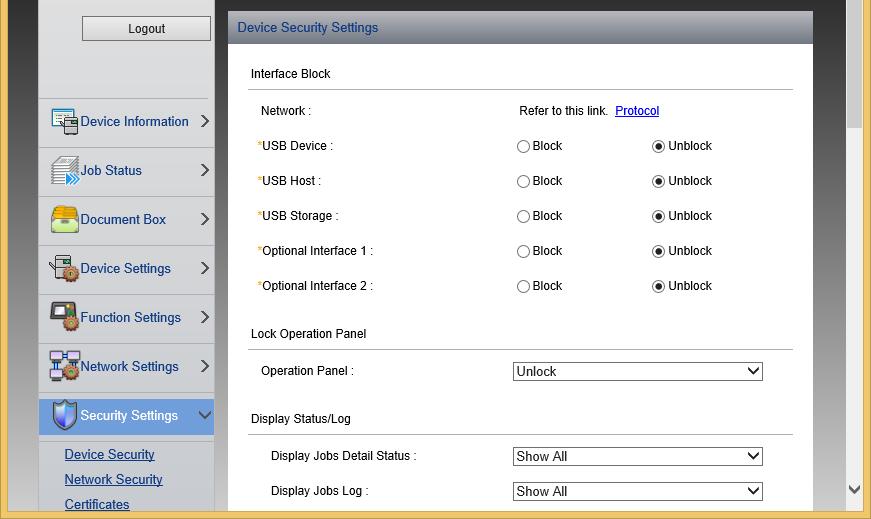Image resolution: width=871 pixels, height=519 pixels.
Task: Click the Lock Operation Panel heading
Action: pos(308,334)
